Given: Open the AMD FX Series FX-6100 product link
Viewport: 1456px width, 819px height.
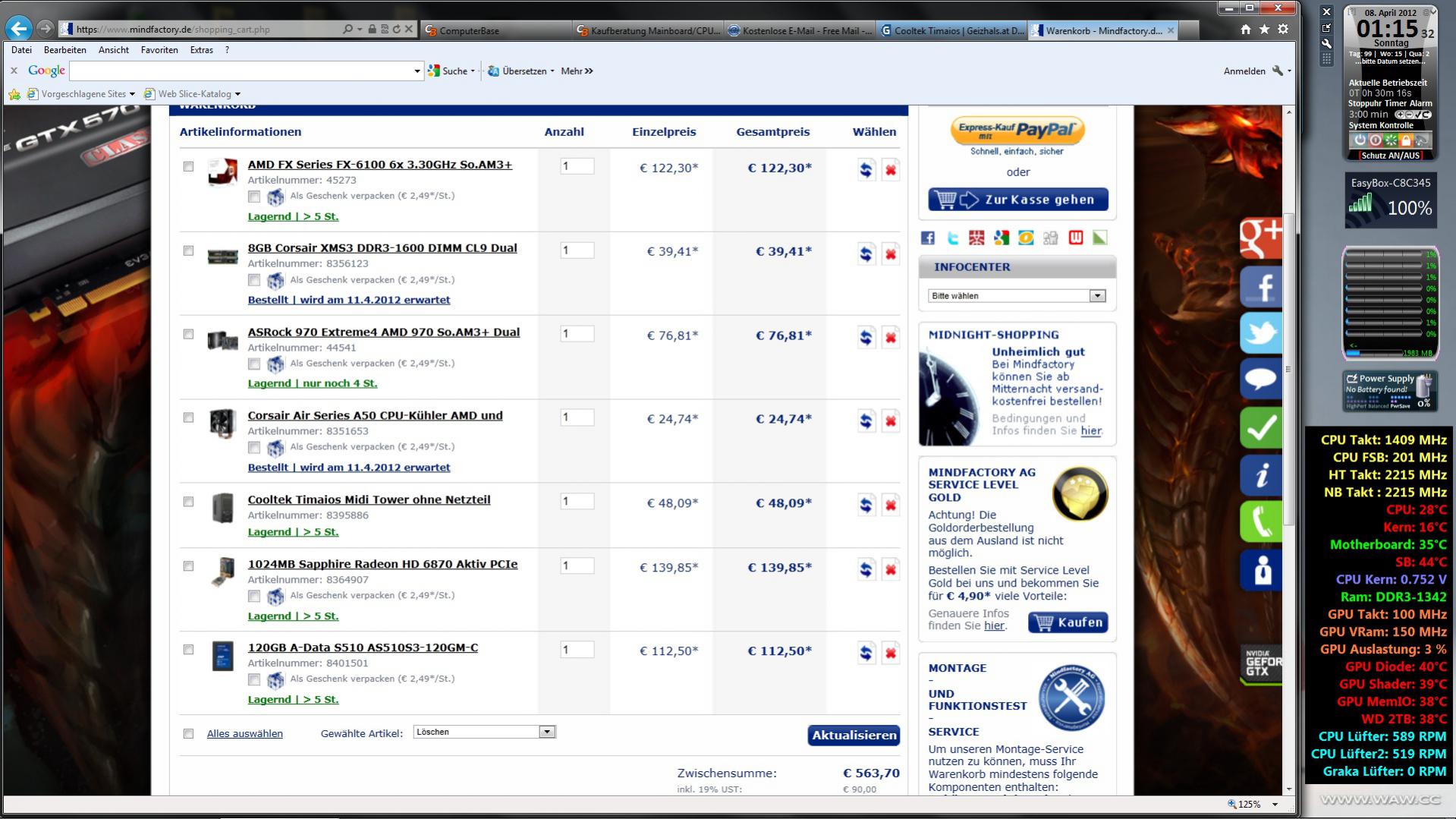Looking at the screenshot, I should tap(379, 165).
